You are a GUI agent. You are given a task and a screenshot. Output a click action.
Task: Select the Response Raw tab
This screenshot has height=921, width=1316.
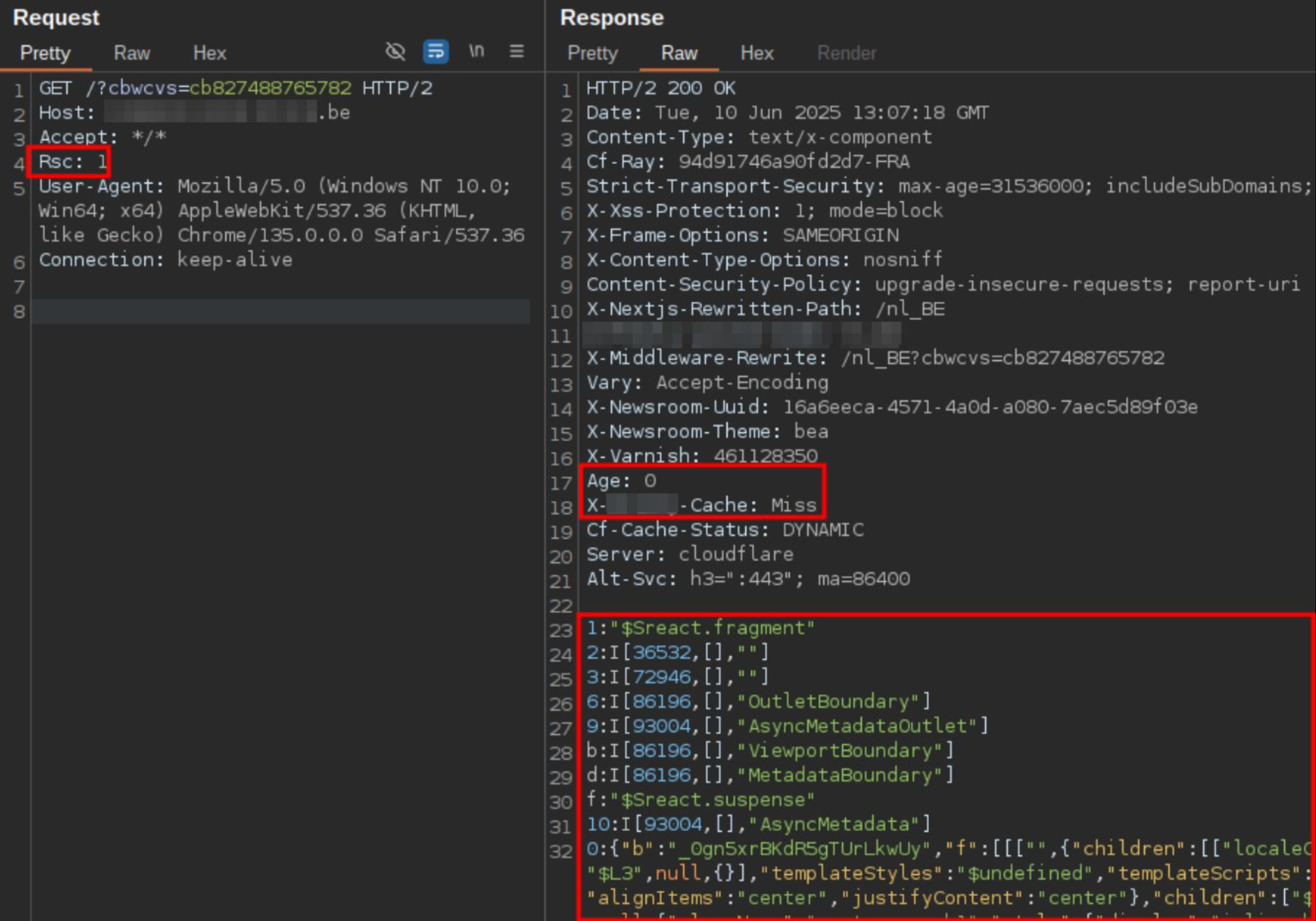coord(679,53)
